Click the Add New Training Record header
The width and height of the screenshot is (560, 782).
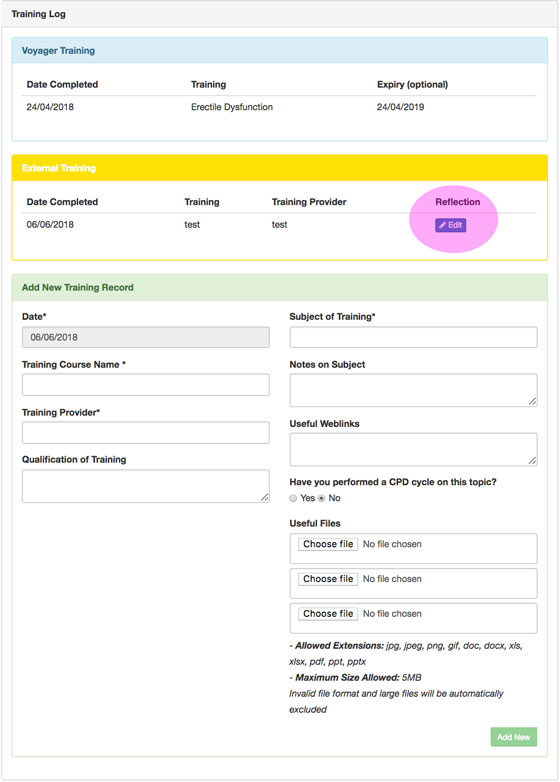280,287
